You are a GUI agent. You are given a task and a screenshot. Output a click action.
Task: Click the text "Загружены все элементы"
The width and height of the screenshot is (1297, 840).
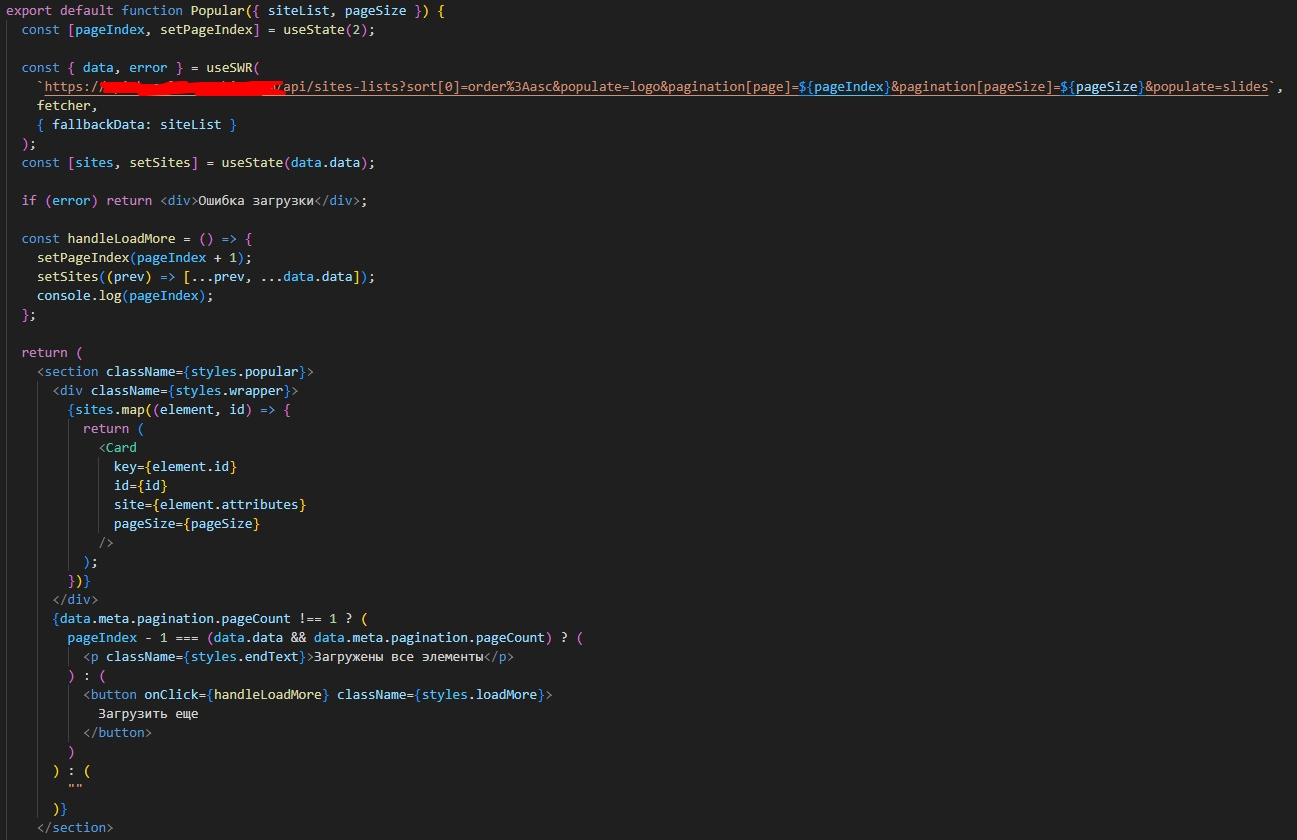tap(398, 656)
